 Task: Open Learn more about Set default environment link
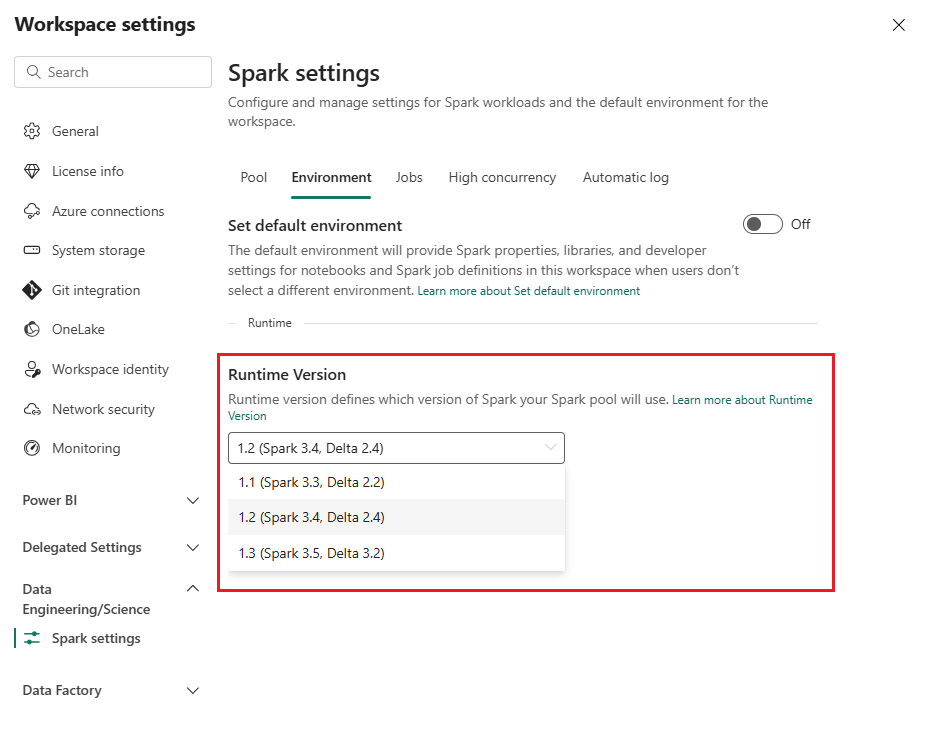528,291
